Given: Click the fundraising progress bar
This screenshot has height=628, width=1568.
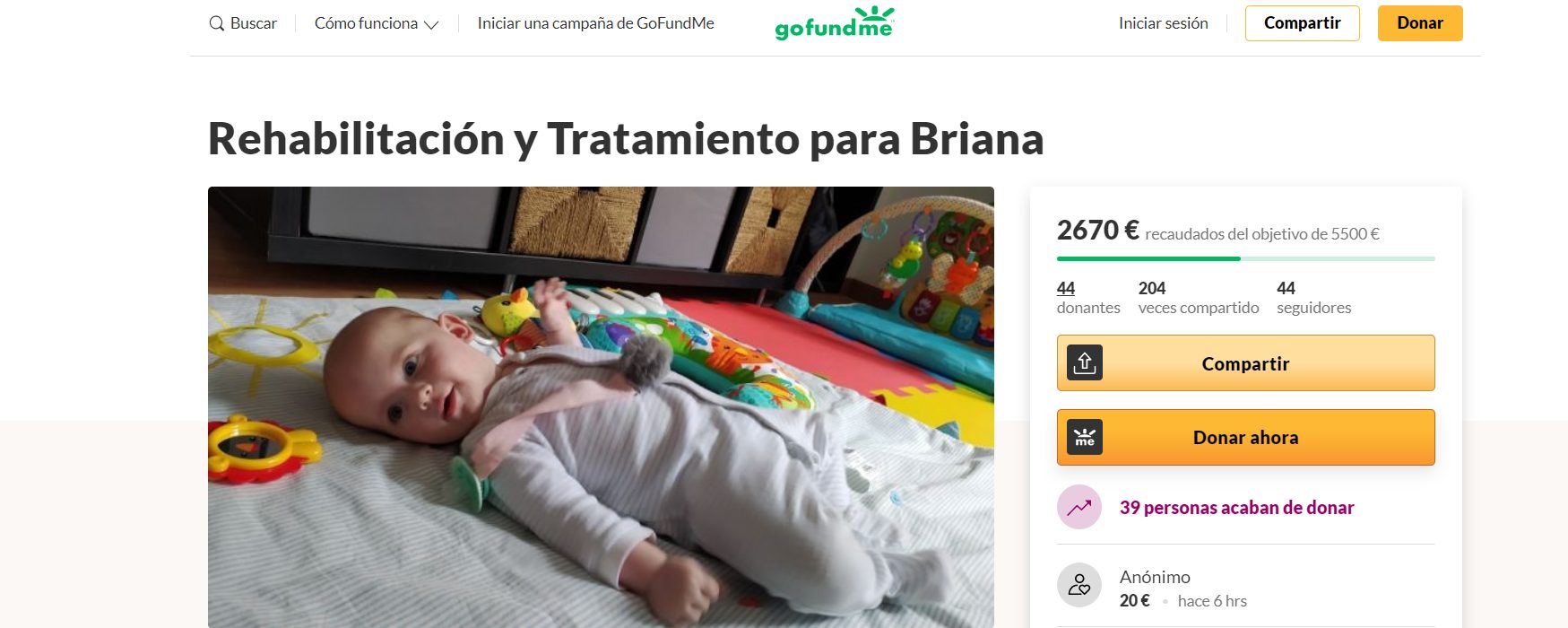Looking at the screenshot, I should (x=1245, y=258).
